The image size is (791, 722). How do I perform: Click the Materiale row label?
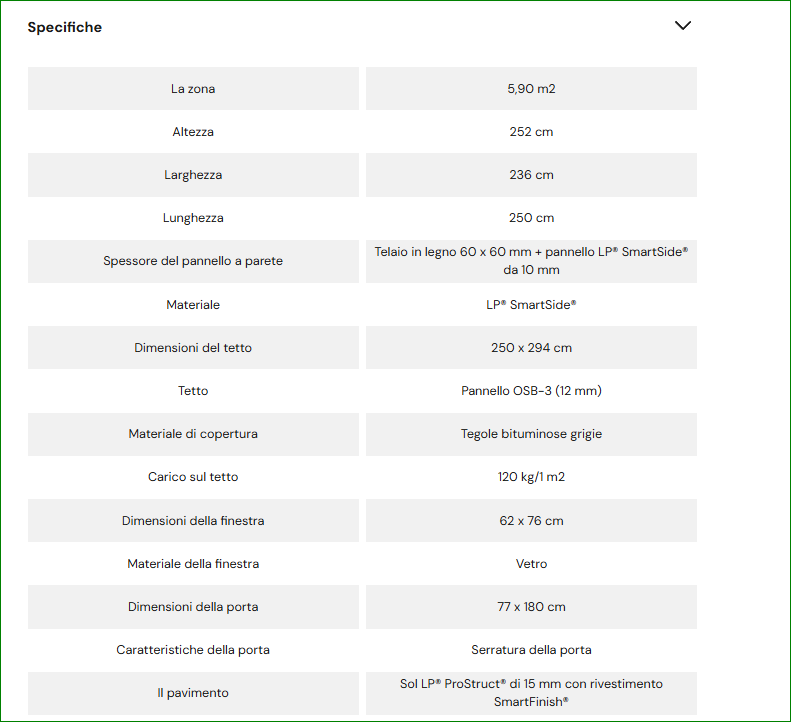193,304
